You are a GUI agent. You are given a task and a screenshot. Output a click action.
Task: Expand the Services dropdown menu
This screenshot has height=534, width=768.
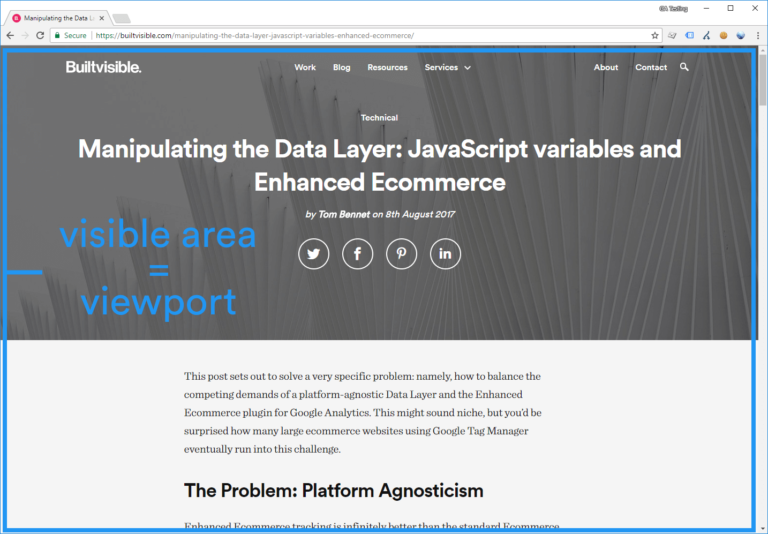pyautogui.click(x=447, y=68)
